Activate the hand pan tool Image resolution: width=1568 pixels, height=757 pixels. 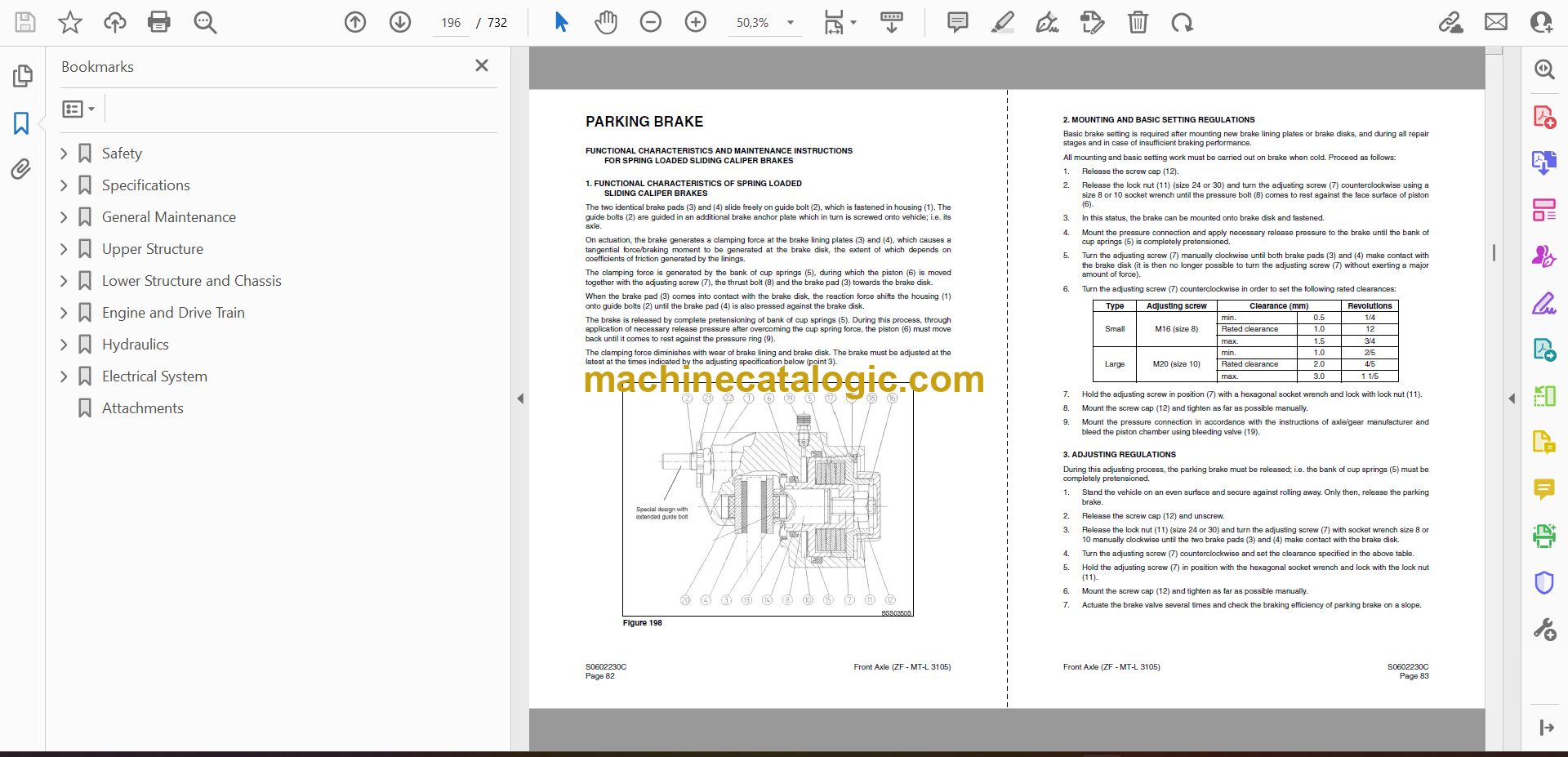606,22
